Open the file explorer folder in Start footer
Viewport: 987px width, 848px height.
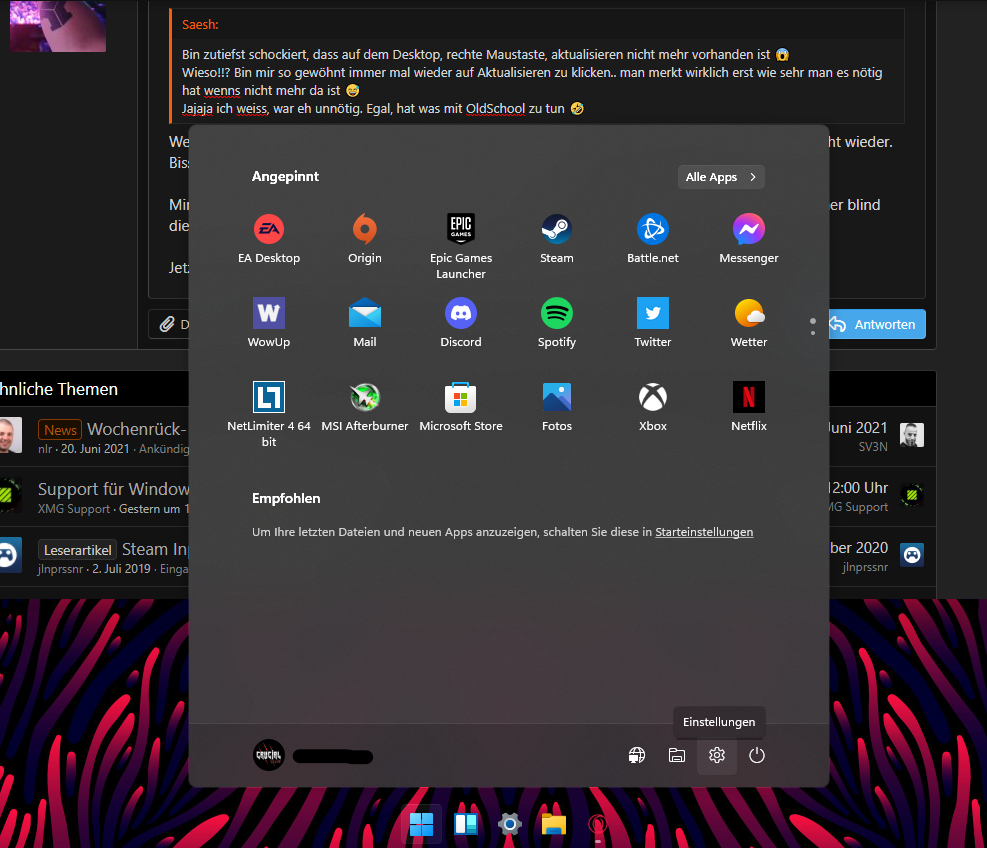pyautogui.click(x=677, y=755)
